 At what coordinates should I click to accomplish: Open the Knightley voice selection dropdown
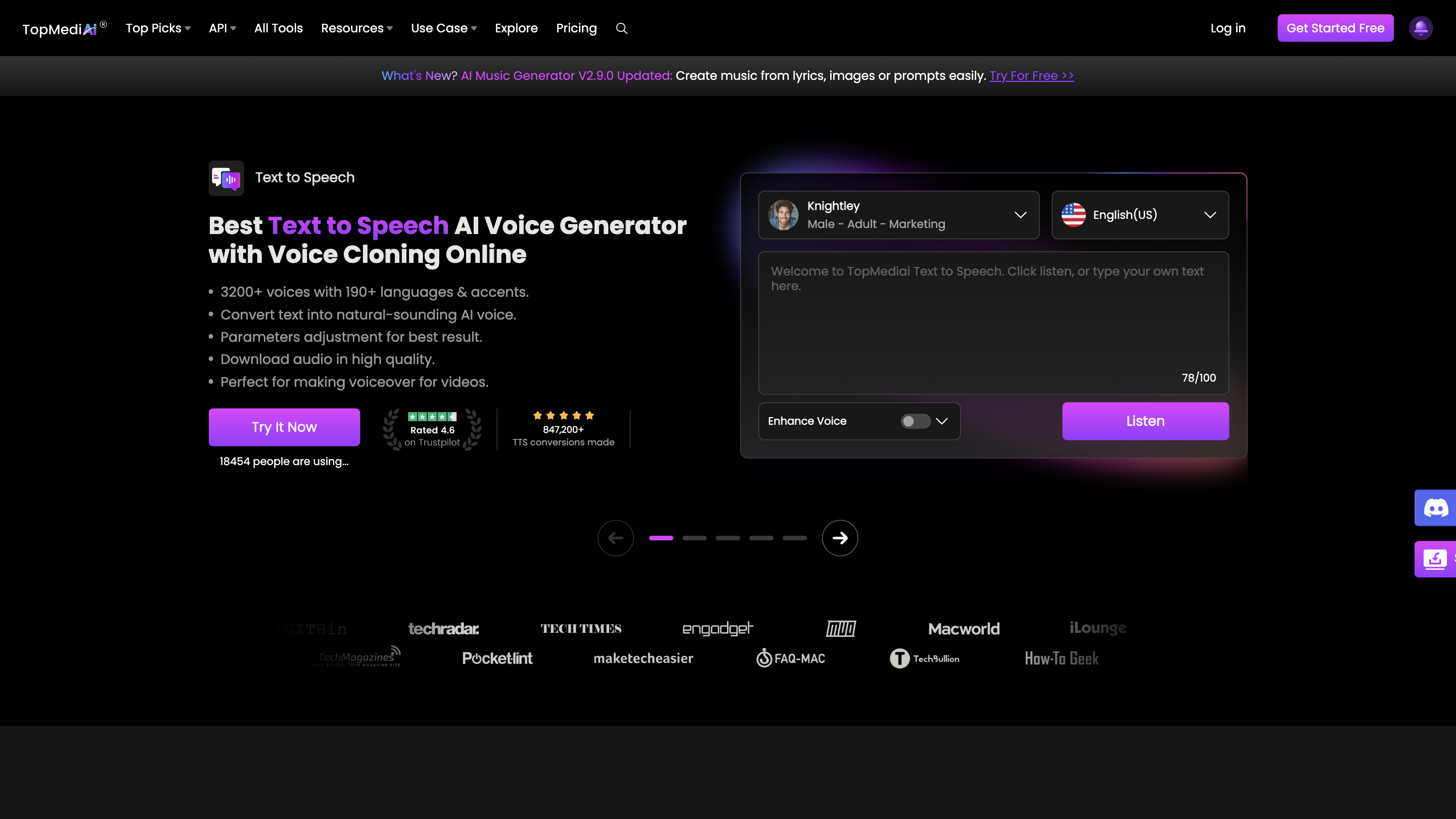click(898, 215)
